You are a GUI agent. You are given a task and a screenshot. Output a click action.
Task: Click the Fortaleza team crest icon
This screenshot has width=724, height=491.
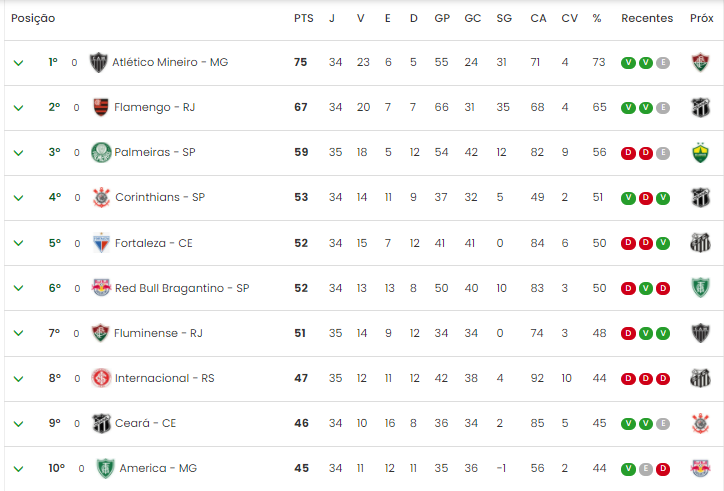point(101,243)
